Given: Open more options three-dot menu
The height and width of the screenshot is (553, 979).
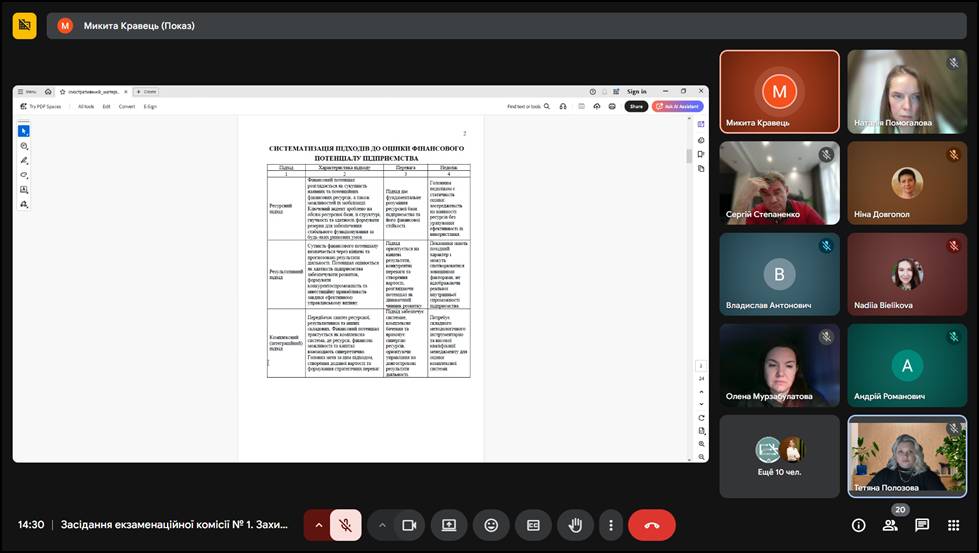Looking at the screenshot, I should click(611, 525).
